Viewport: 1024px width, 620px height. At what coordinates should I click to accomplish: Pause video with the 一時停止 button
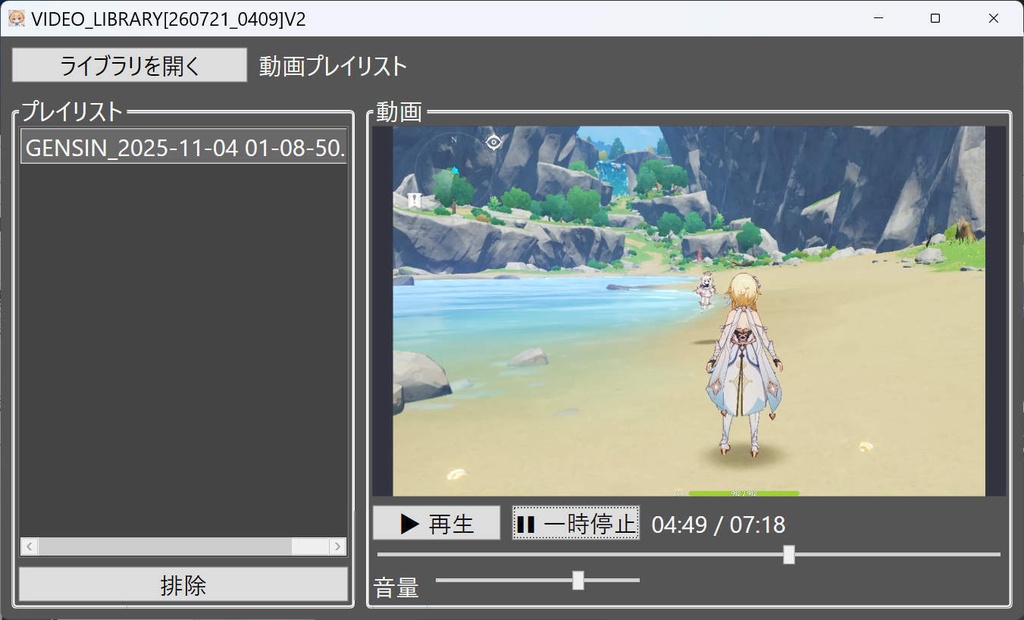pos(575,523)
